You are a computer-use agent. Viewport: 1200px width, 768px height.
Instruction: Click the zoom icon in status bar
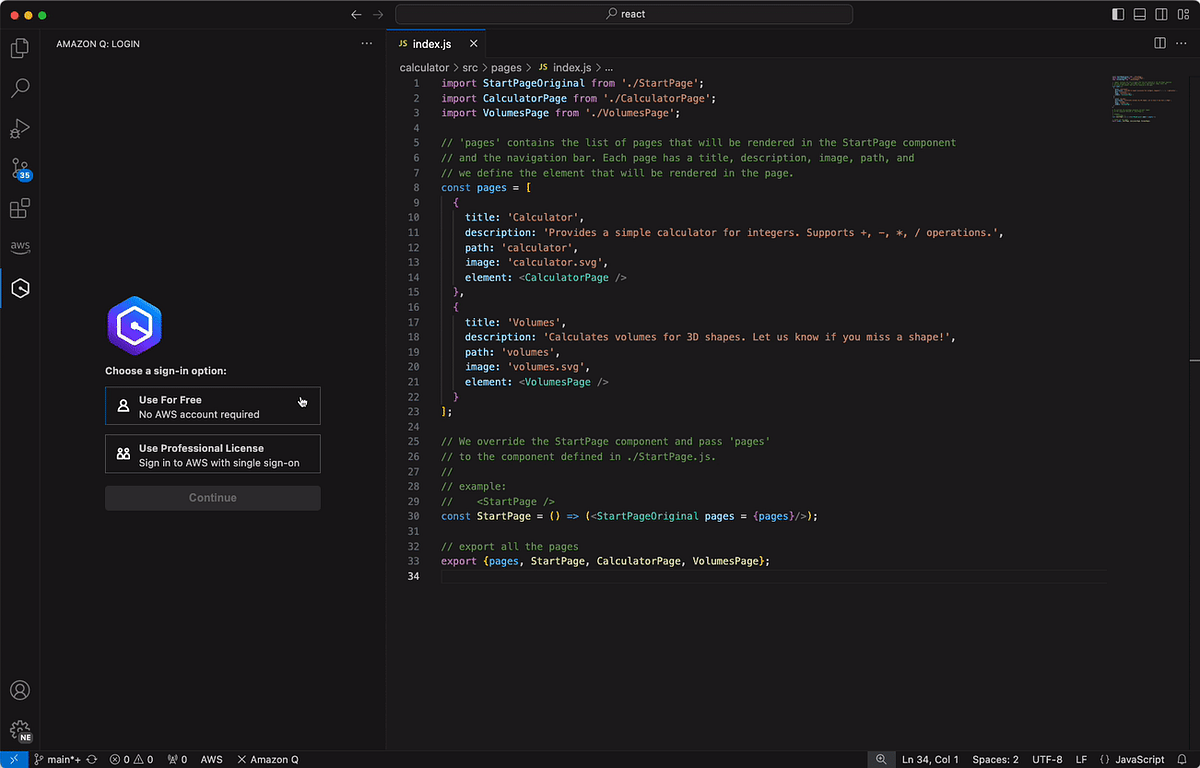pos(881,759)
